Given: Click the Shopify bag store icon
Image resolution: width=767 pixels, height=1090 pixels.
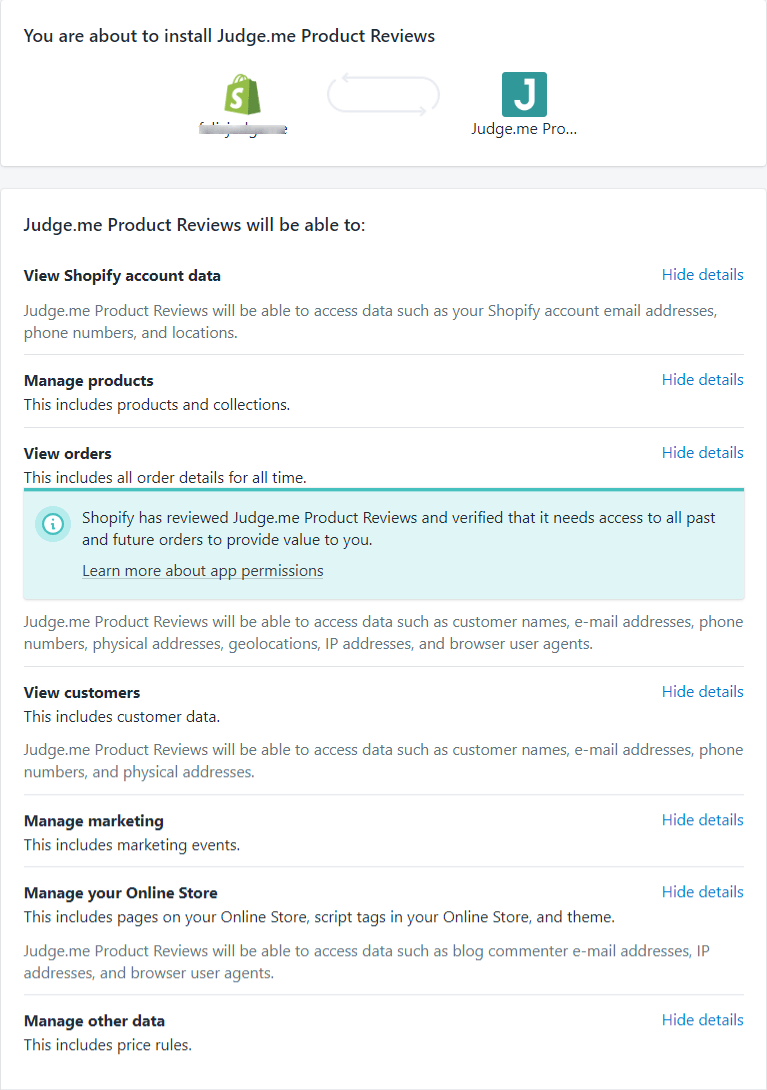Looking at the screenshot, I should [242, 95].
